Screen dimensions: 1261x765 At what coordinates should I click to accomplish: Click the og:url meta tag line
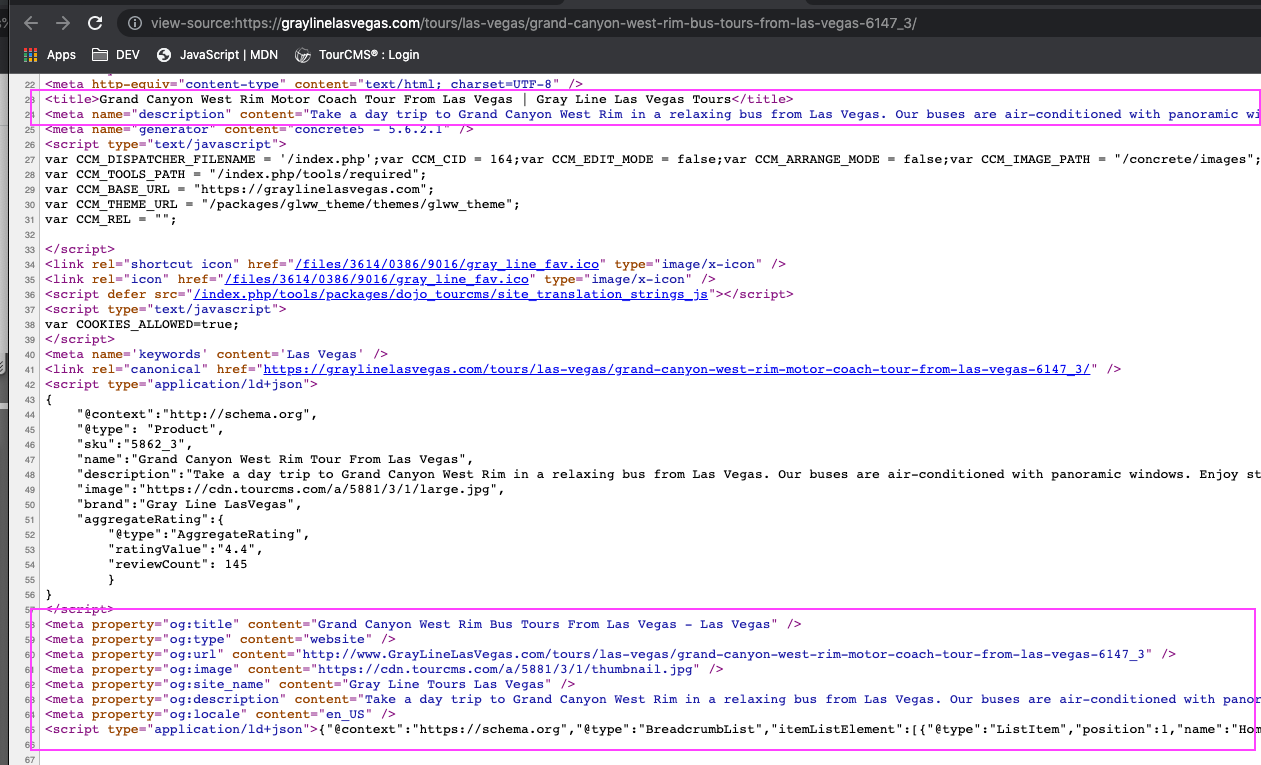pos(610,654)
